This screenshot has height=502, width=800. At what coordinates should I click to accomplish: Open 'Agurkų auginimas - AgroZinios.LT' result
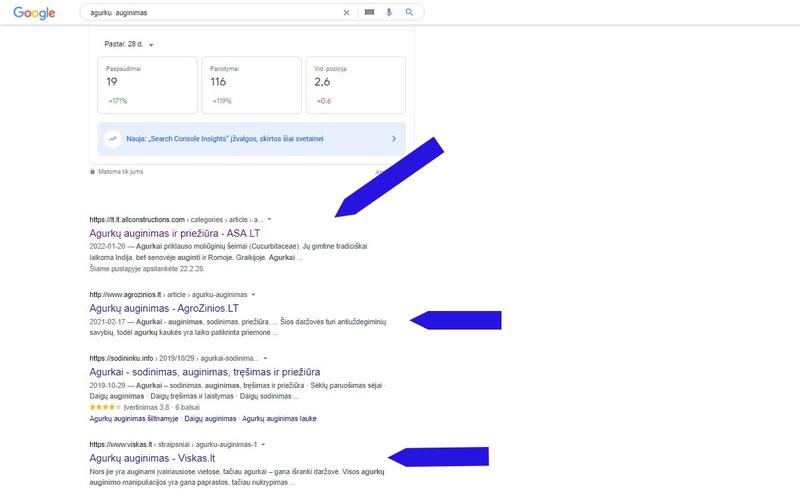pos(164,308)
